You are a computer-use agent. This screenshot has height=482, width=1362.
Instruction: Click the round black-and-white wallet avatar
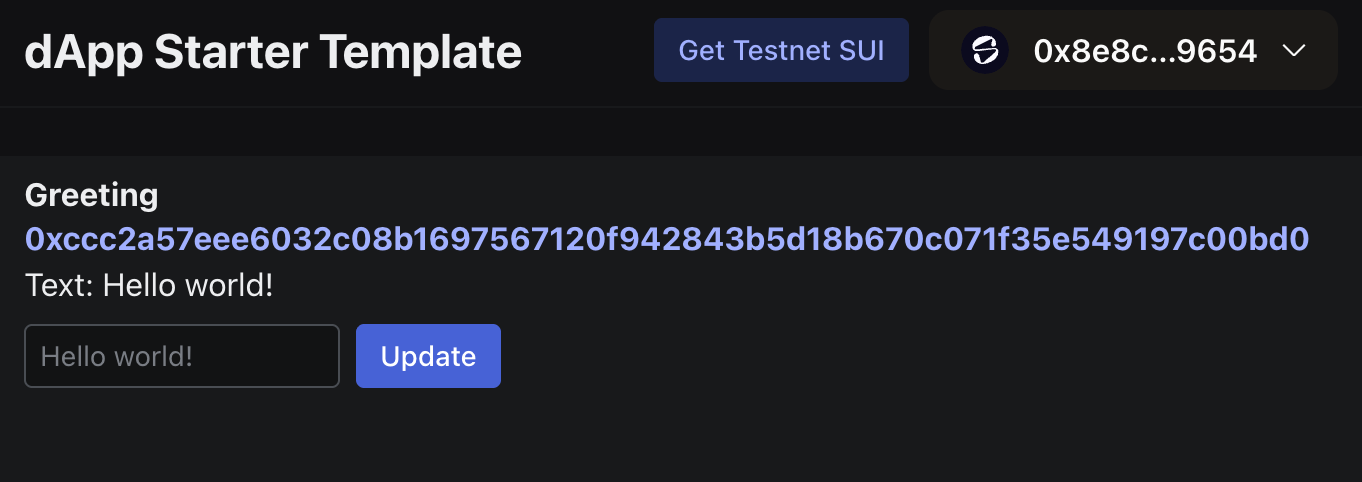point(985,51)
